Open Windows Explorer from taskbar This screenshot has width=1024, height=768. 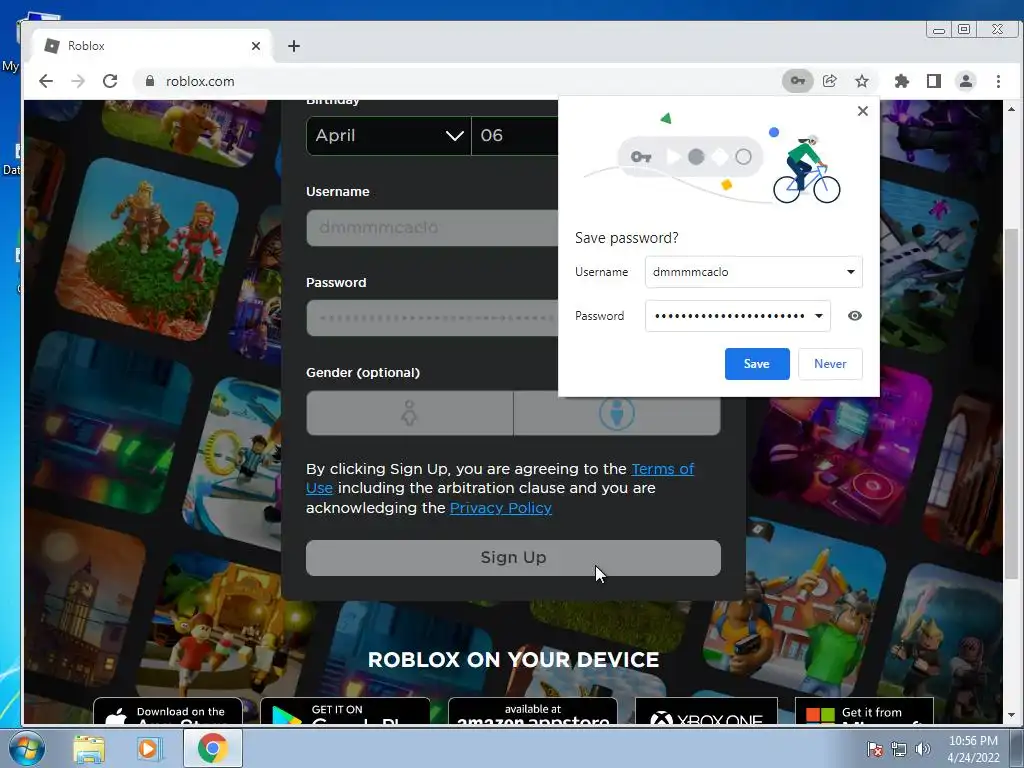tap(89, 749)
